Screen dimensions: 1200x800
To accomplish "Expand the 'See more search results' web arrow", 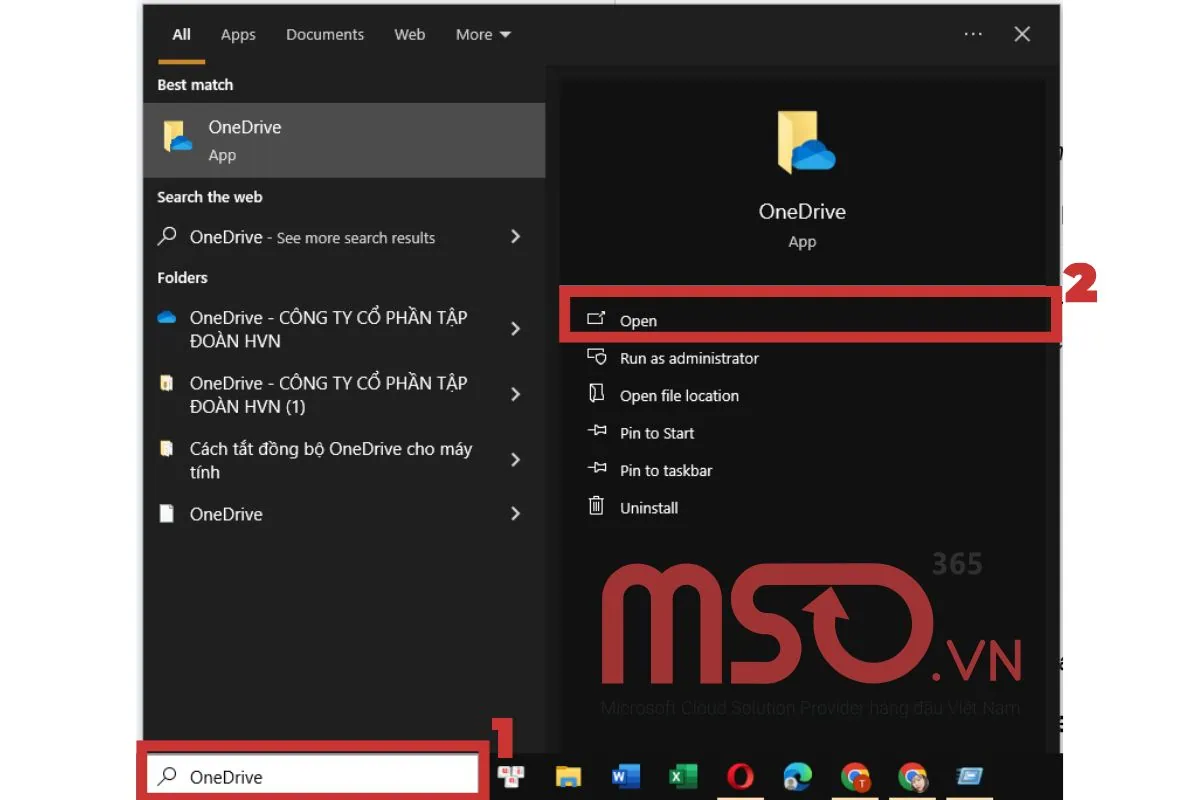I will click(516, 237).
